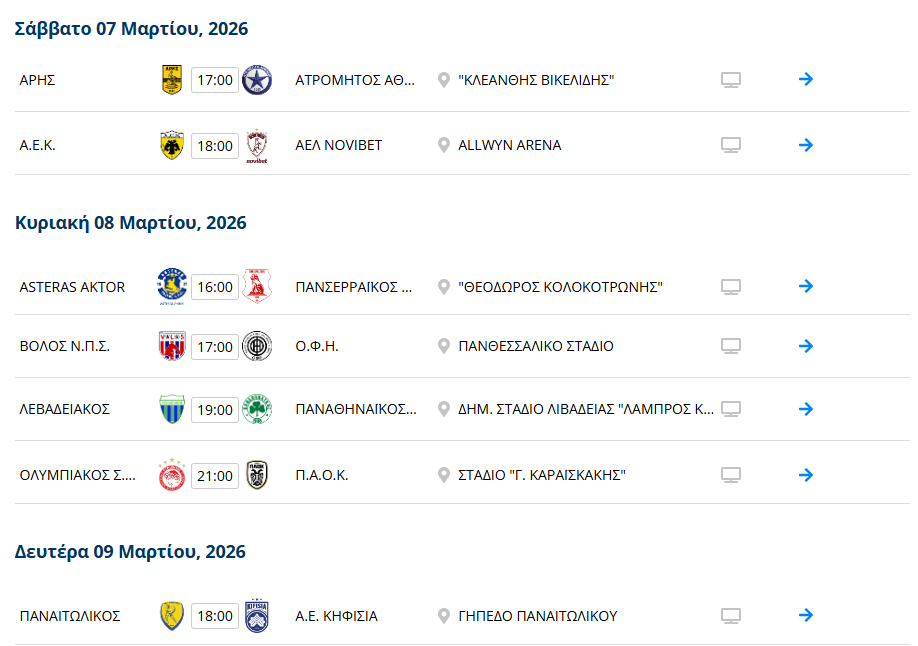Click location pin beside ΠΑΝΘΕΣΣΑΛΙΚΟ ΣΤΑΔΙΟ

coord(444,346)
